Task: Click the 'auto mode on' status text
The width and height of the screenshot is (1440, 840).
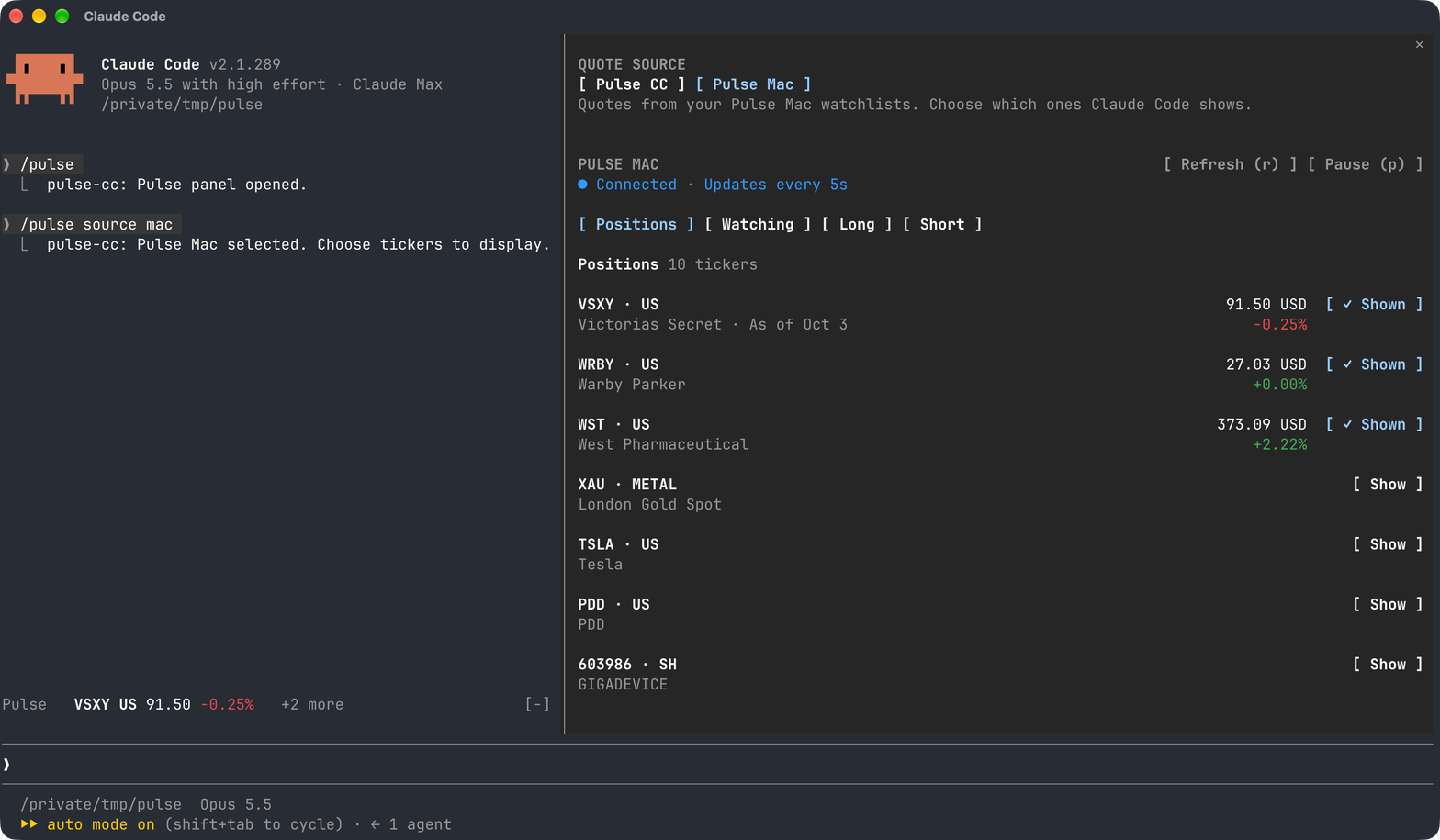Action: coord(101,824)
